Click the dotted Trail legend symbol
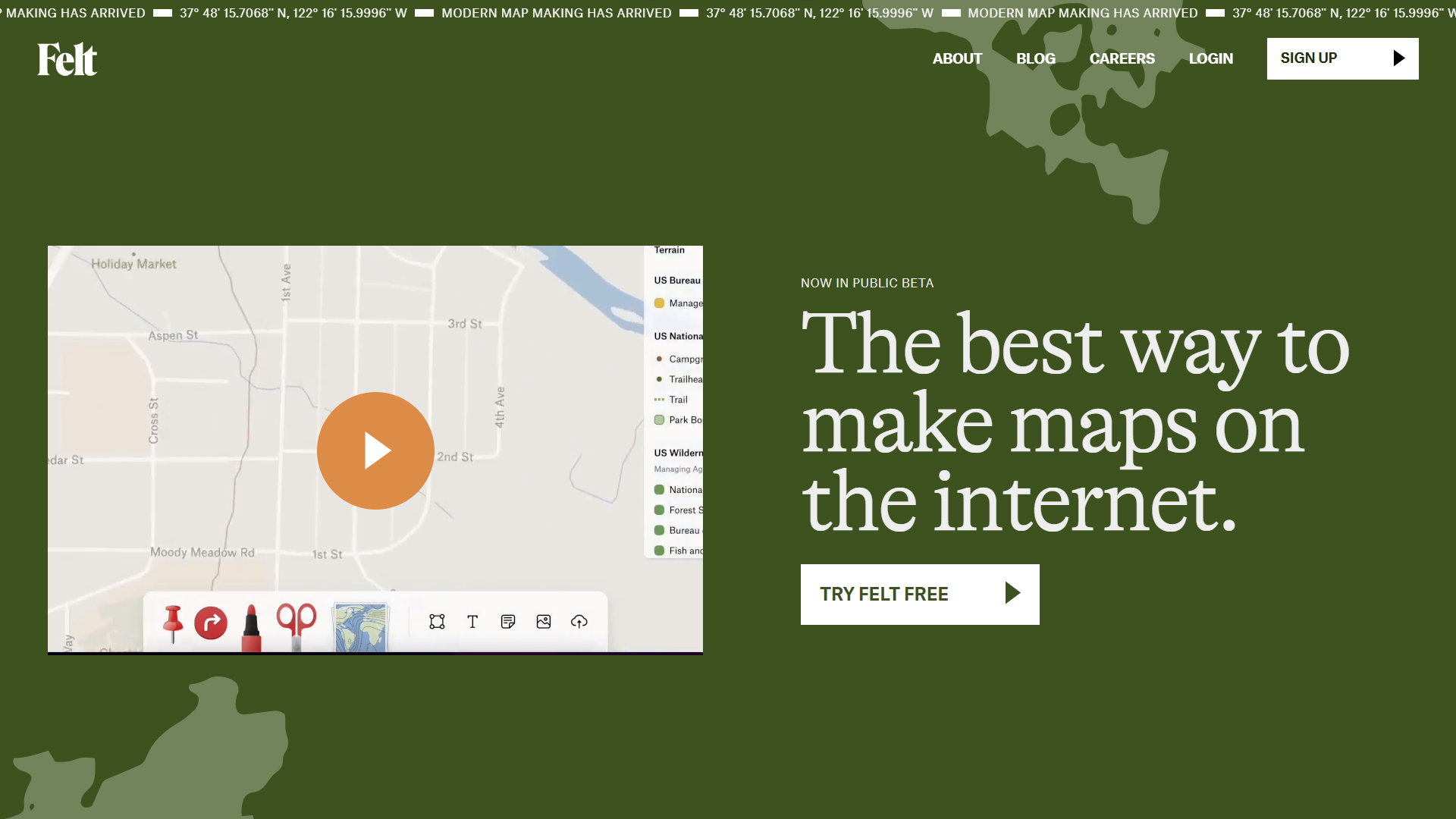 [x=659, y=400]
